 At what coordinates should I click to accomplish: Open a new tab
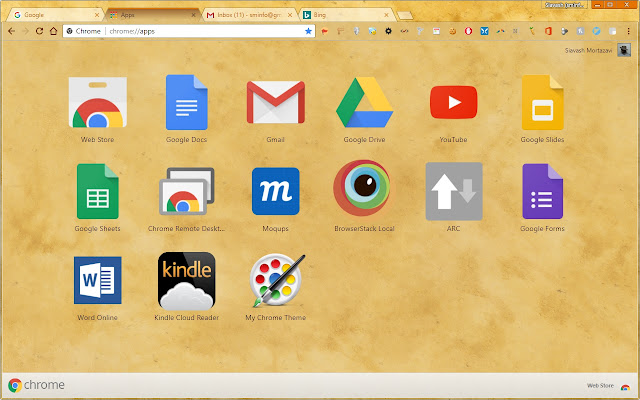405,16
